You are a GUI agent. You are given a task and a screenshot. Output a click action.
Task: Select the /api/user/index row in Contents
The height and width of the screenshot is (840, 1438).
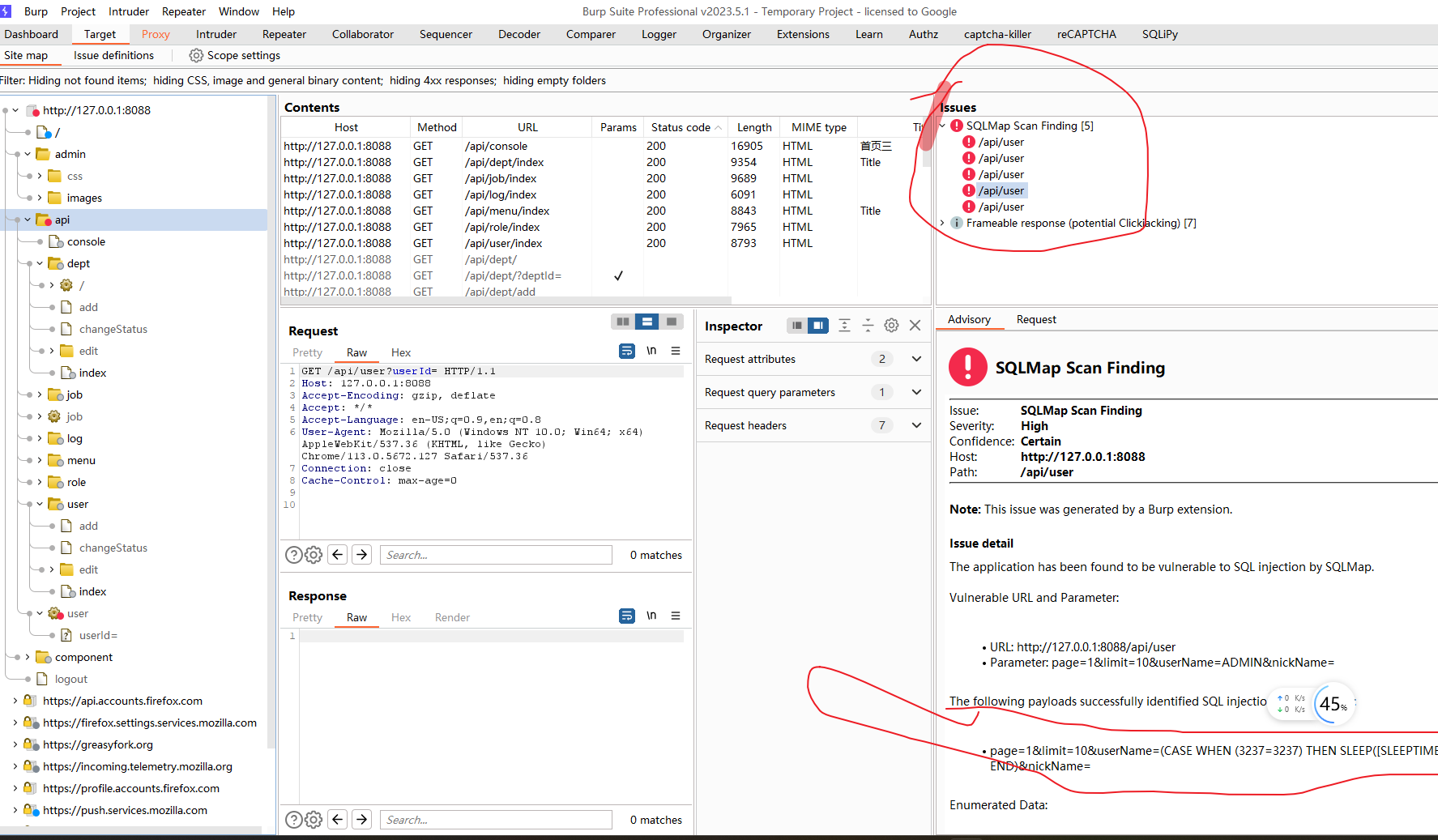604,243
